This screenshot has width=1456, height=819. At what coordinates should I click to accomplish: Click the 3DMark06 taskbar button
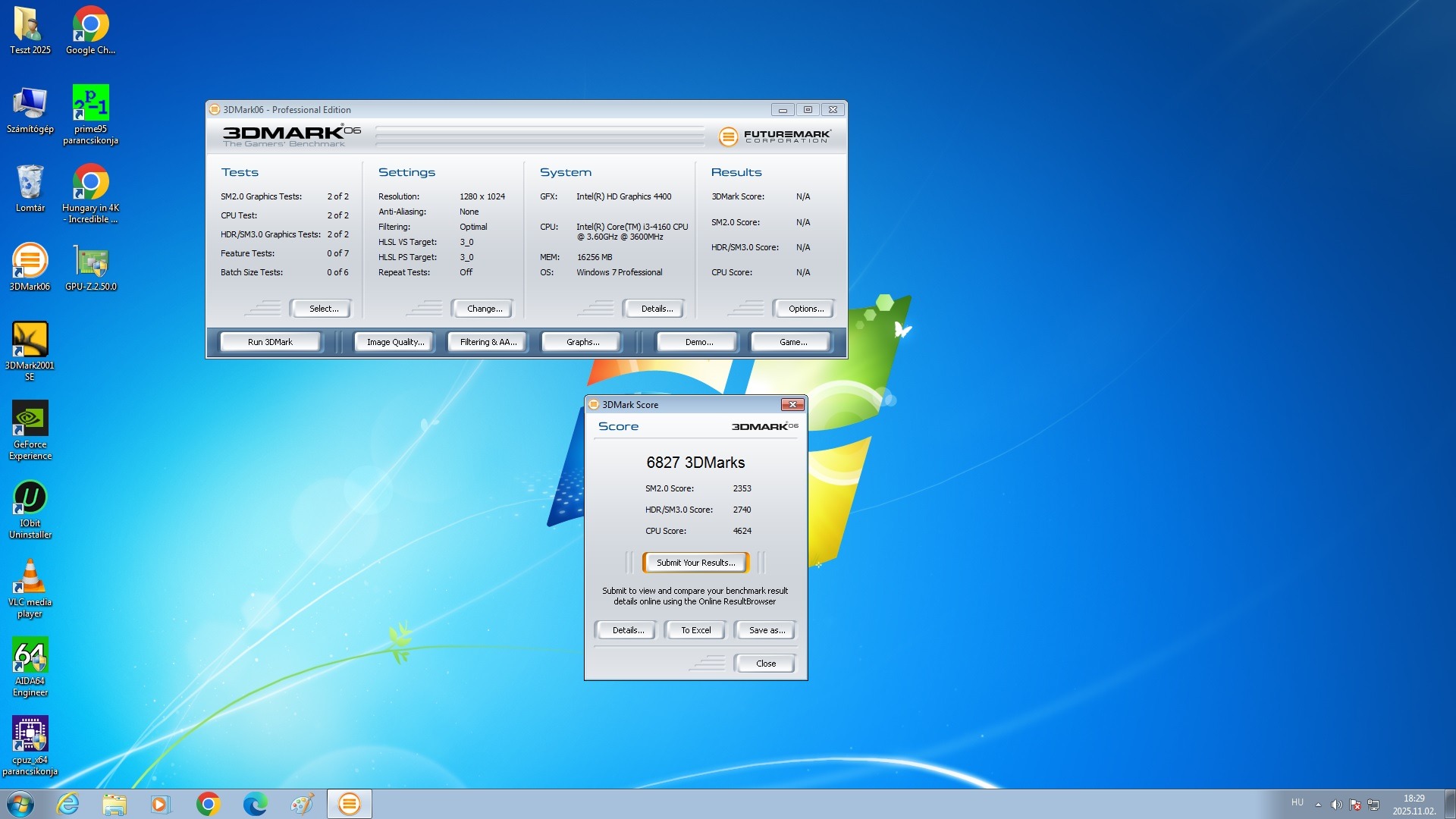(350, 804)
